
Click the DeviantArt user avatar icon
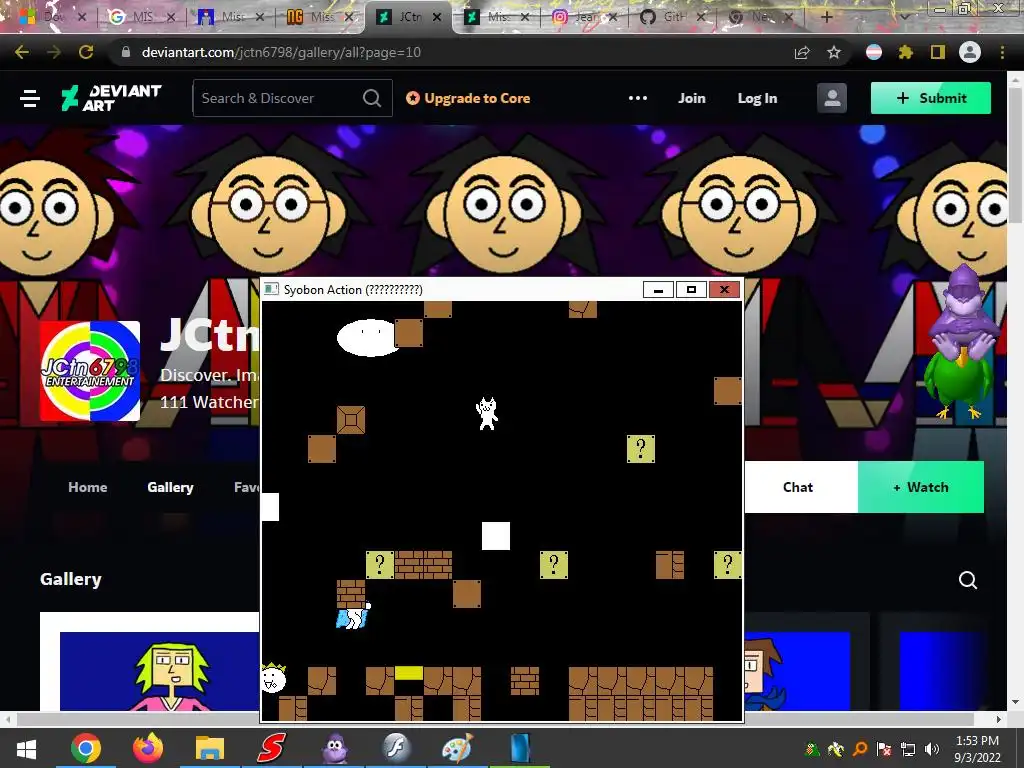click(x=831, y=98)
